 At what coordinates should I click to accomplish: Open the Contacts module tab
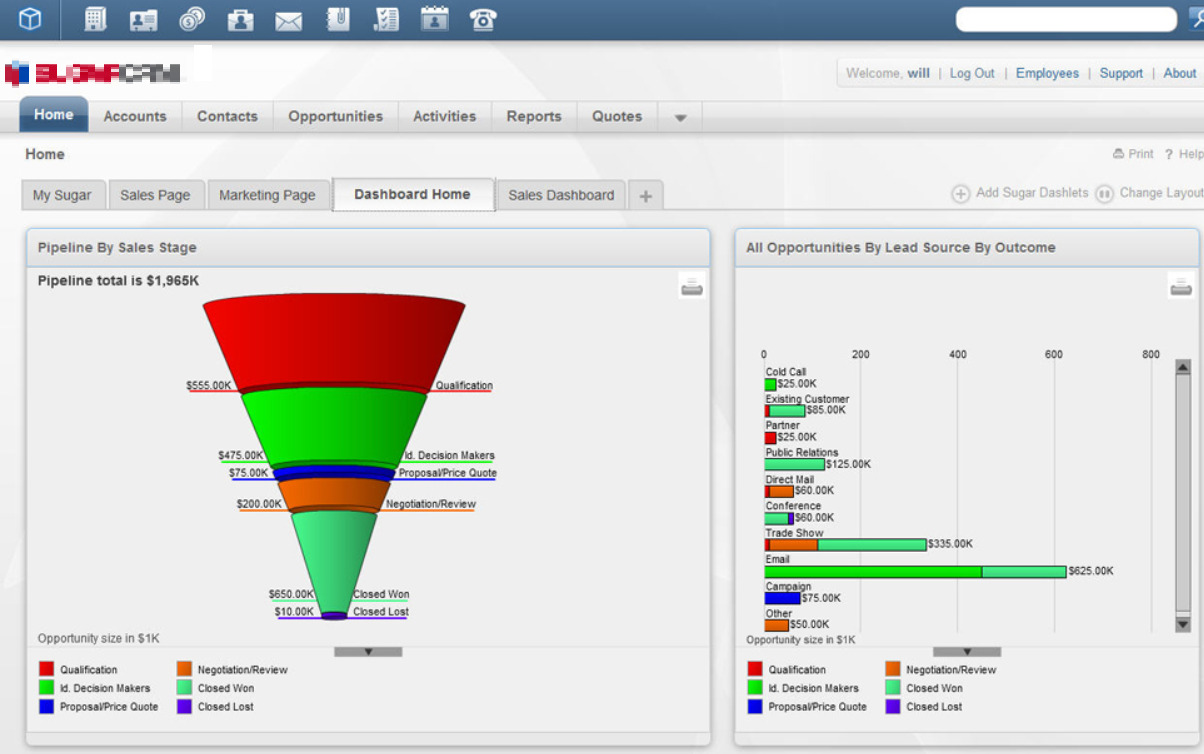pyautogui.click(x=227, y=116)
